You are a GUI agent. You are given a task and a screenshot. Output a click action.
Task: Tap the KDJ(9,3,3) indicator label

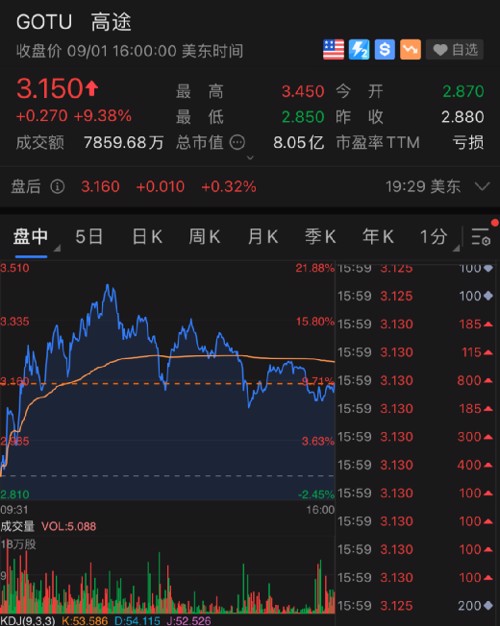28,621
